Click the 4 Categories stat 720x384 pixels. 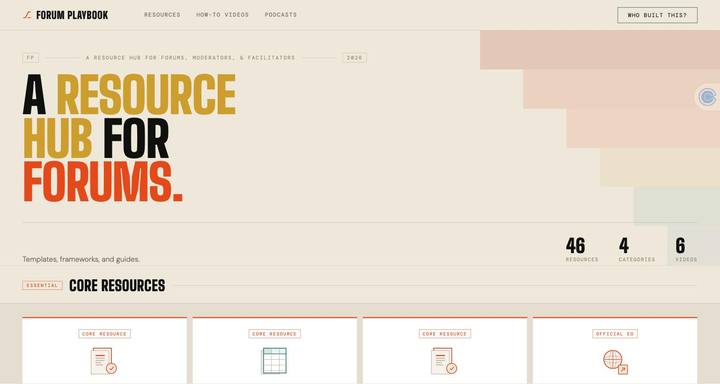pyautogui.click(x=636, y=249)
